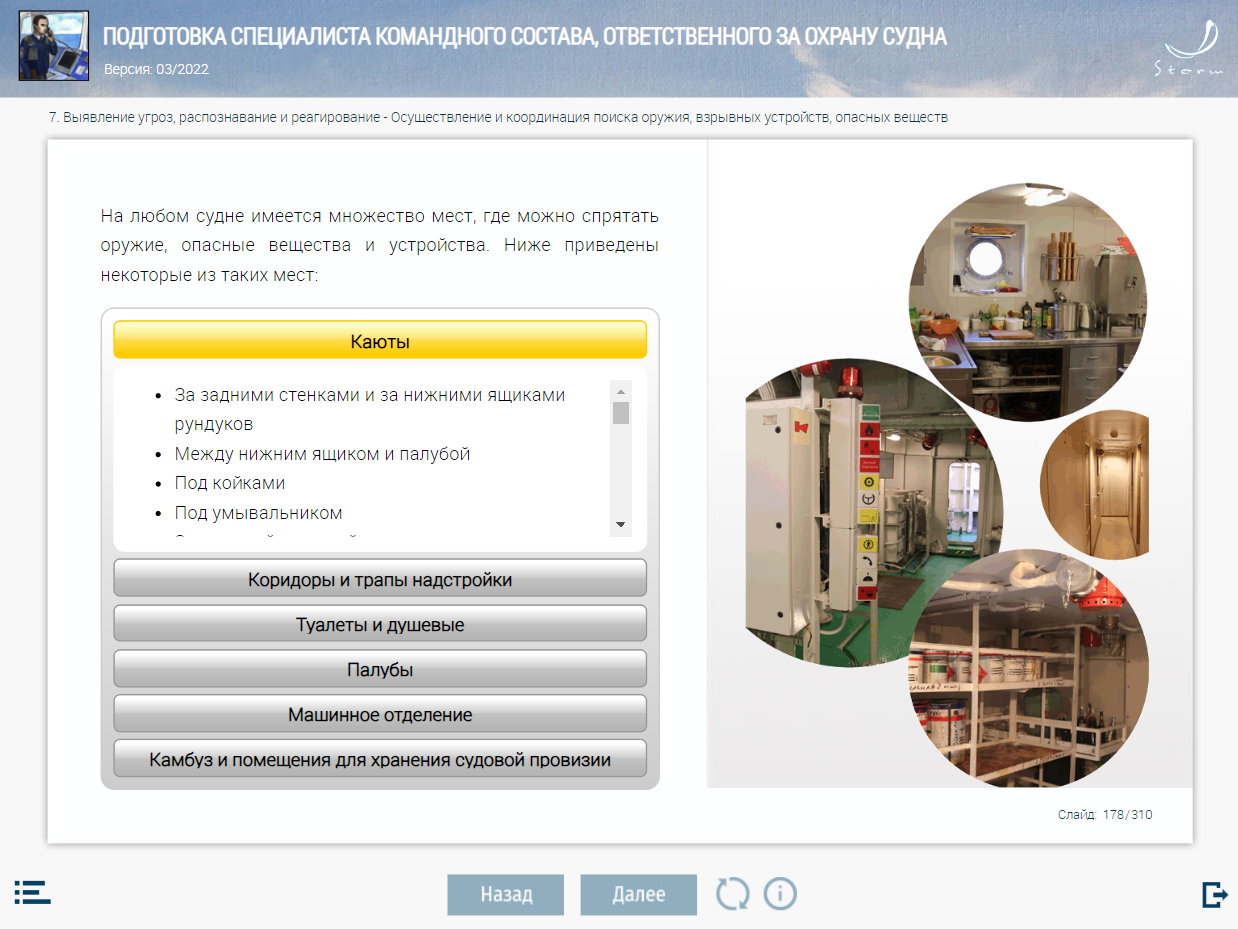Collapse the Каюты accordion section
Image resolution: width=1238 pixels, height=929 pixels.
pos(380,340)
